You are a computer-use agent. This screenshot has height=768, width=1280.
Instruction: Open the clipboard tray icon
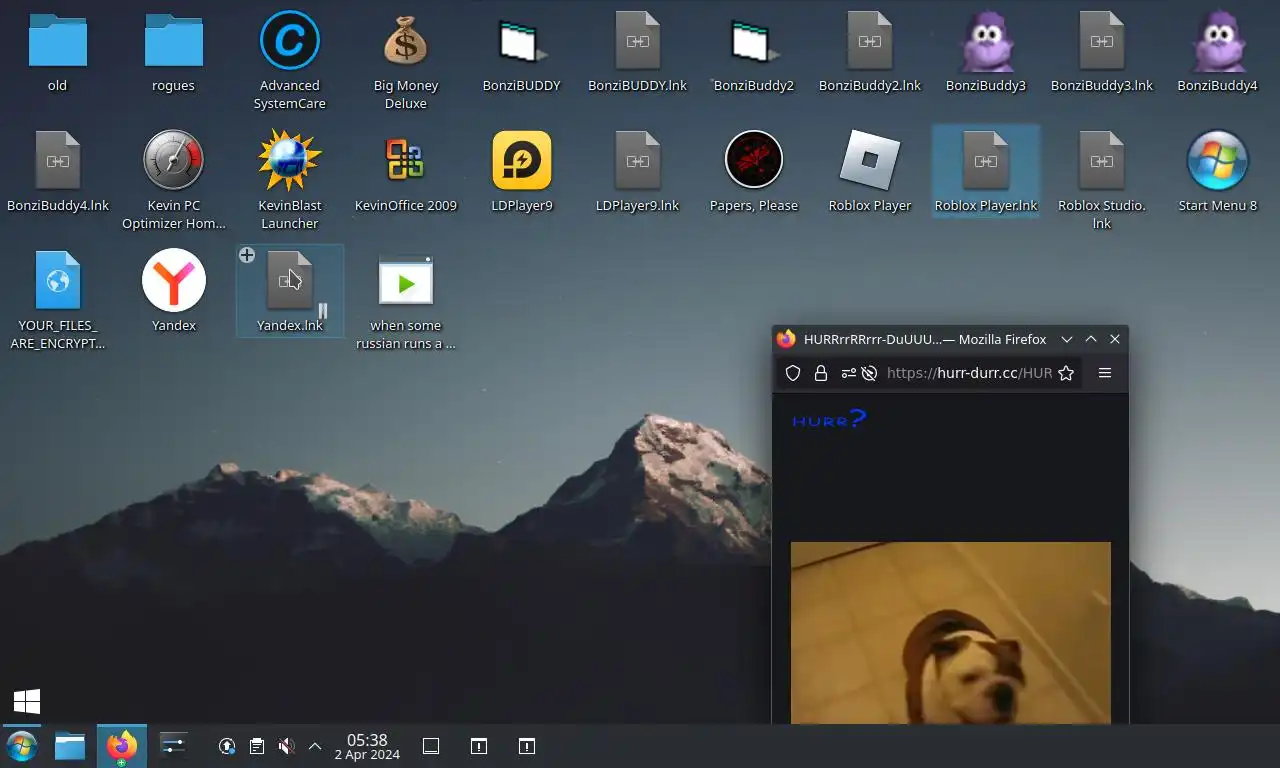[x=257, y=746]
